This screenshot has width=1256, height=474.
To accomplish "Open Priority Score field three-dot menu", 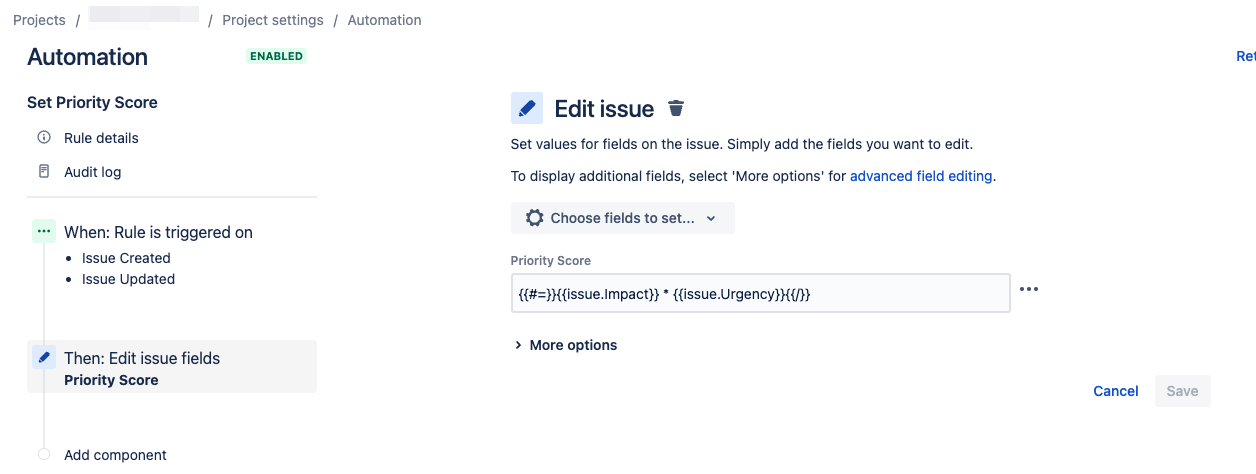I will [x=1029, y=289].
